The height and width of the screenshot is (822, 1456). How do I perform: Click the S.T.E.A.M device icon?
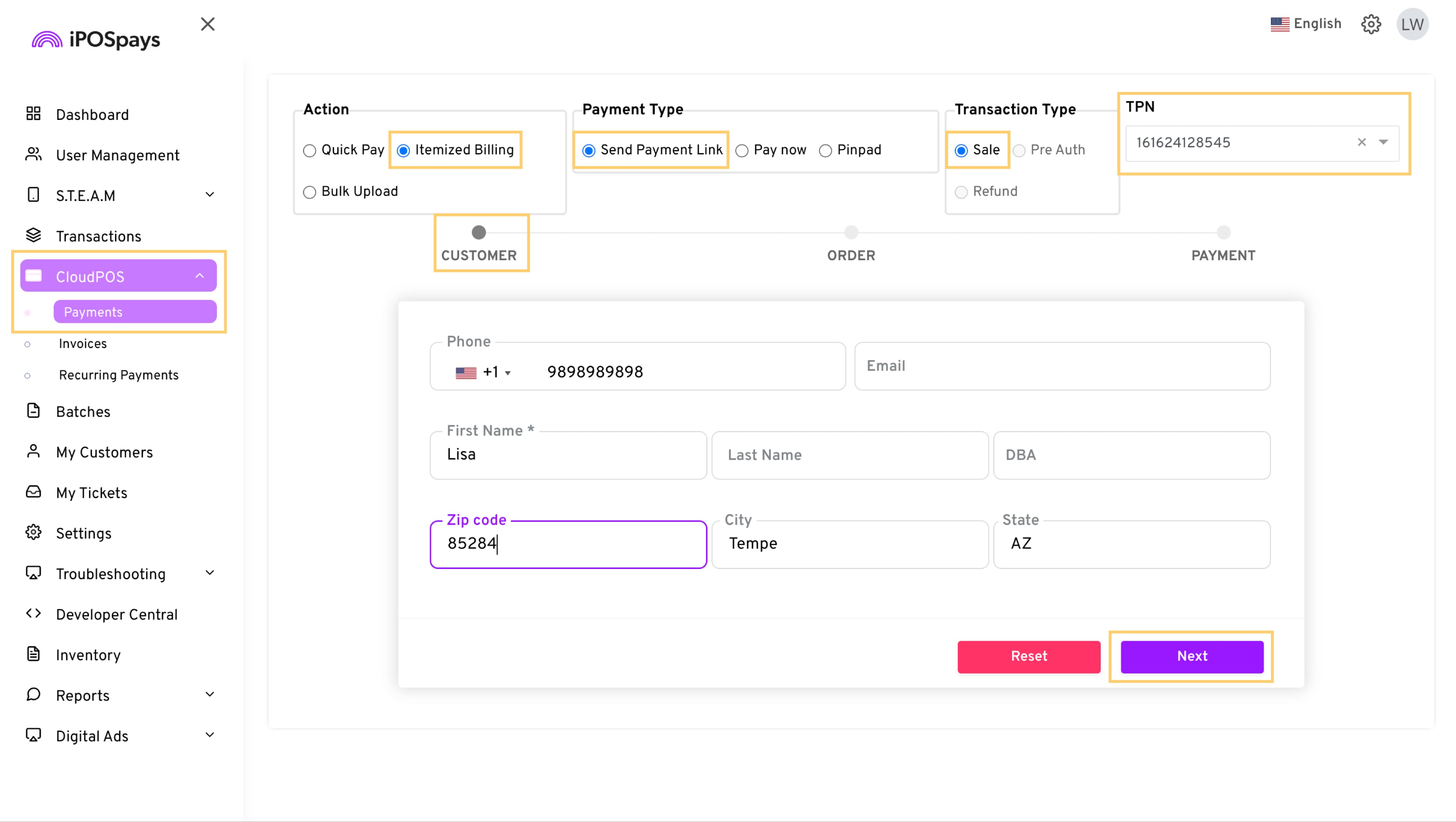coord(33,195)
